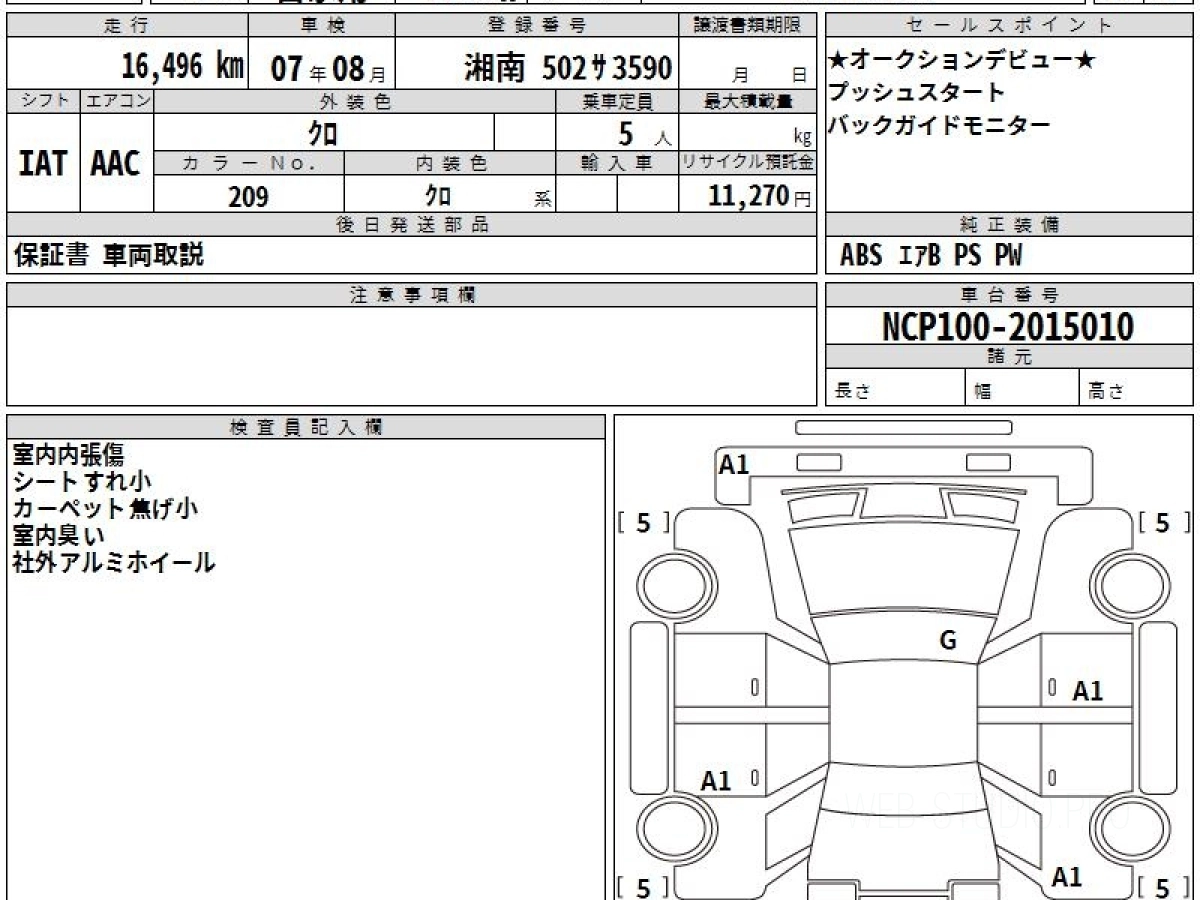Click the 幅 width cell
The height and width of the screenshot is (900, 1200).
(1023, 388)
